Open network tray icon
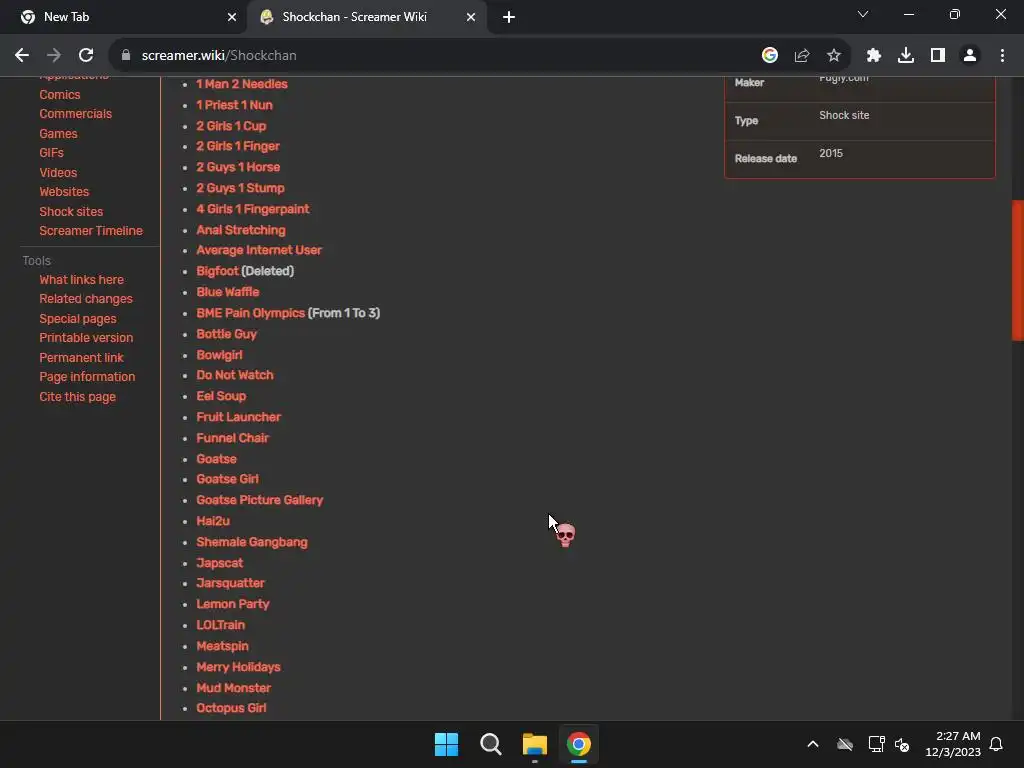Screen dimensions: 1024x768 pyautogui.click(x=876, y=744)
